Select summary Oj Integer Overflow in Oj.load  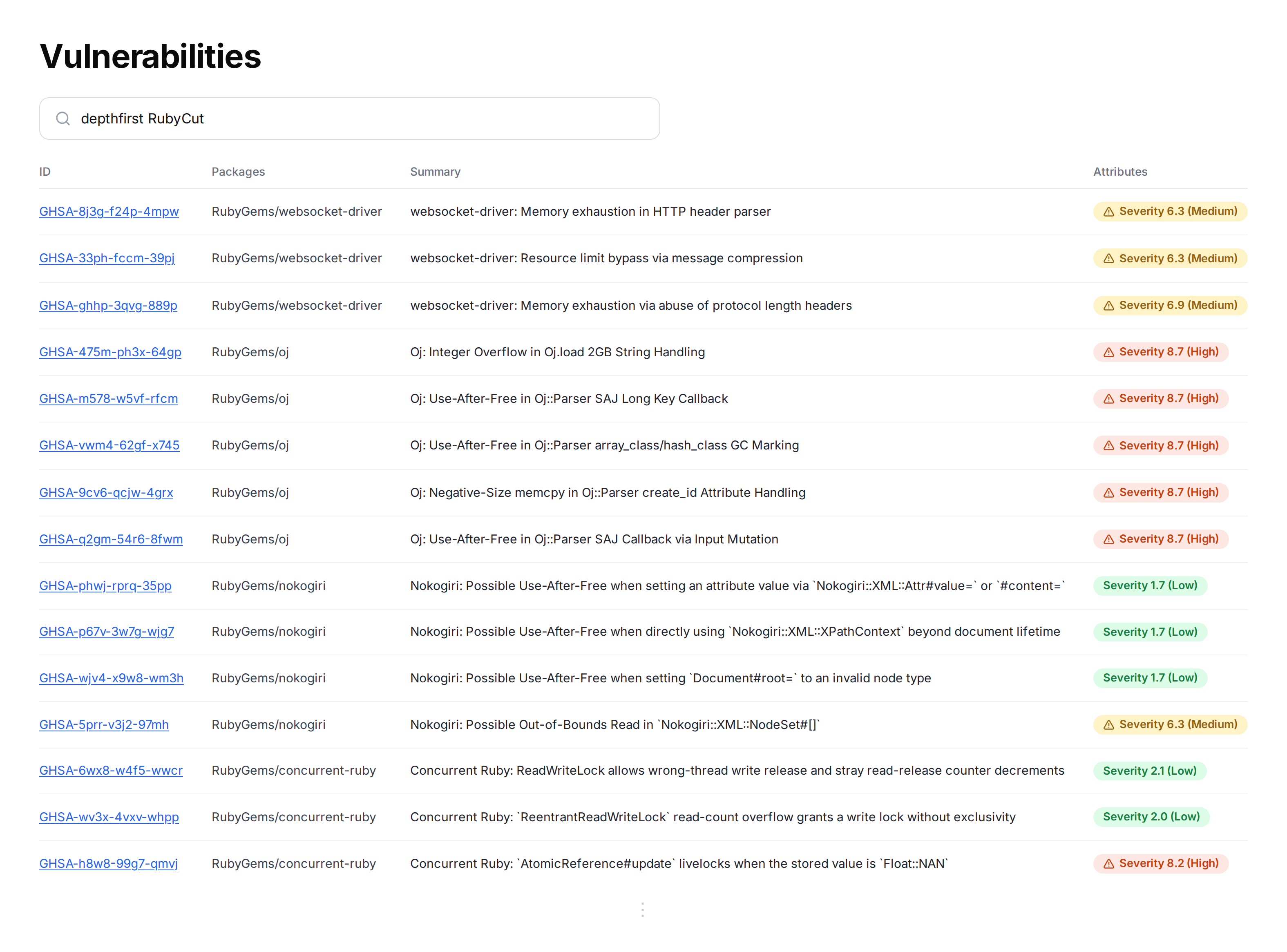click(x=558, y=352)
